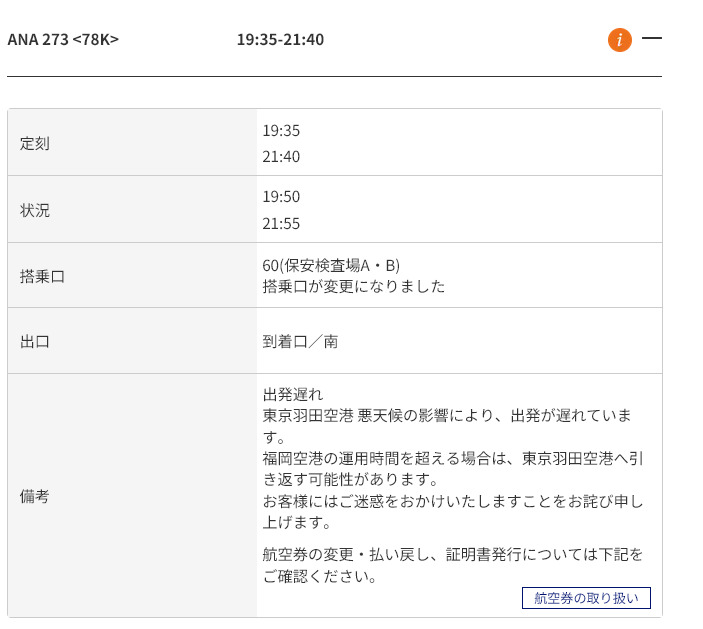Select the 出口 row label
The image size is (703, 629).
click(35, 341)
